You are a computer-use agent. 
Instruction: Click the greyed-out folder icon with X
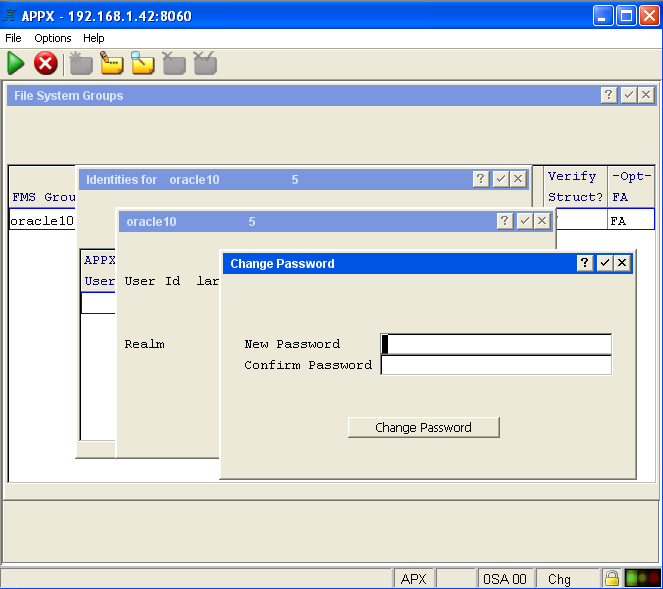[x=174, y=64]
